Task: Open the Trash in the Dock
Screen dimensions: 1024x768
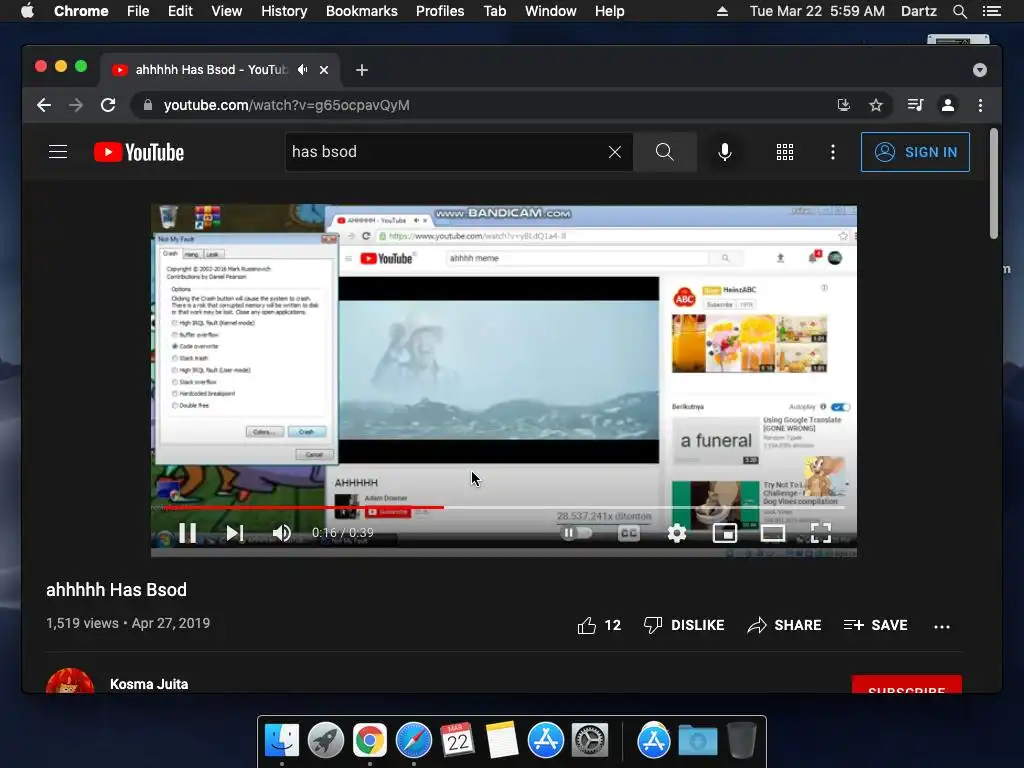Action: pos(741,740)
